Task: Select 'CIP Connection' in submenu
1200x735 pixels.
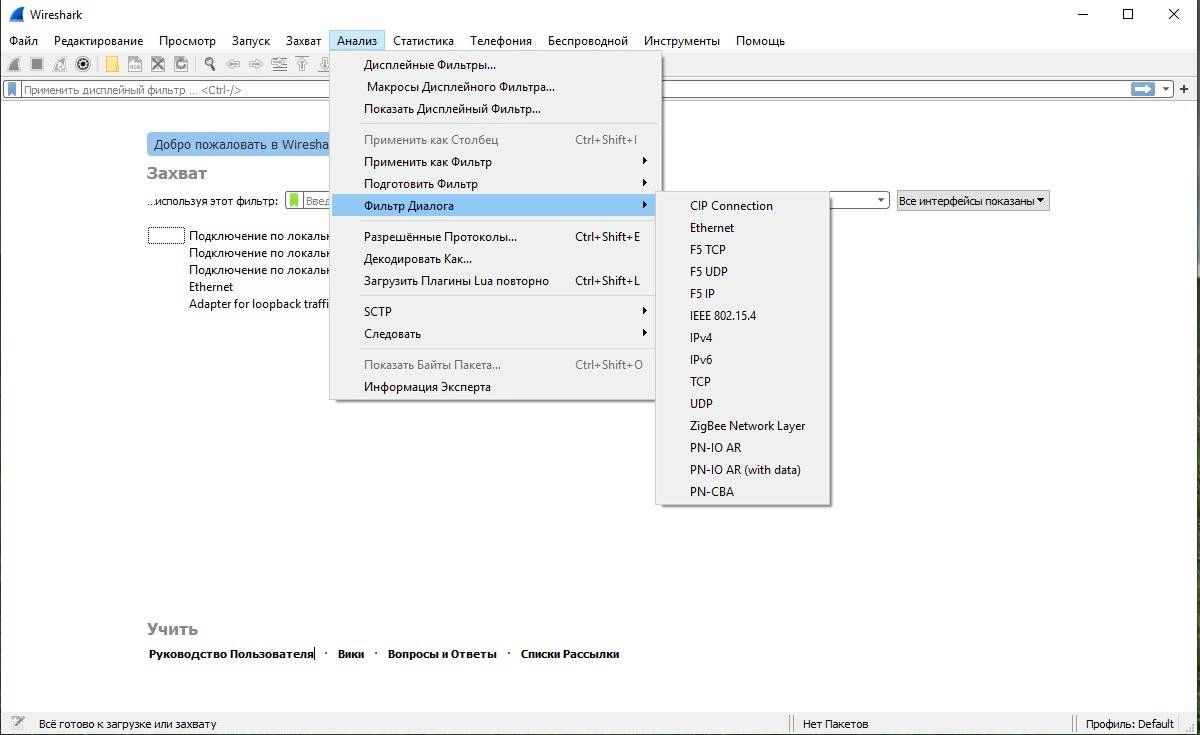Action: pos(742,205)
